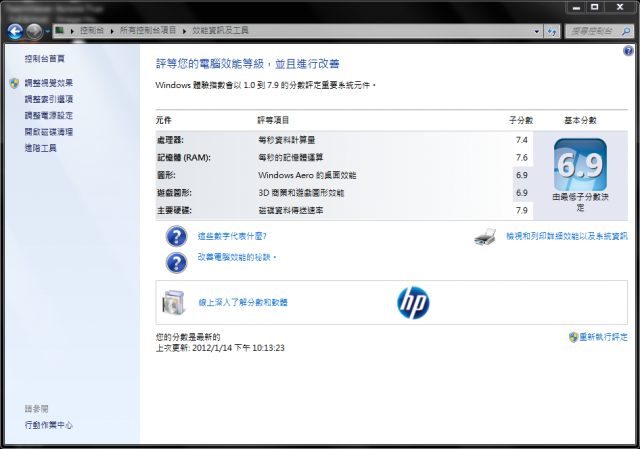Select 效能資訊及工具 breadcrumb
The width and height of the screenshot is (640, 449).
pos(220,30)
